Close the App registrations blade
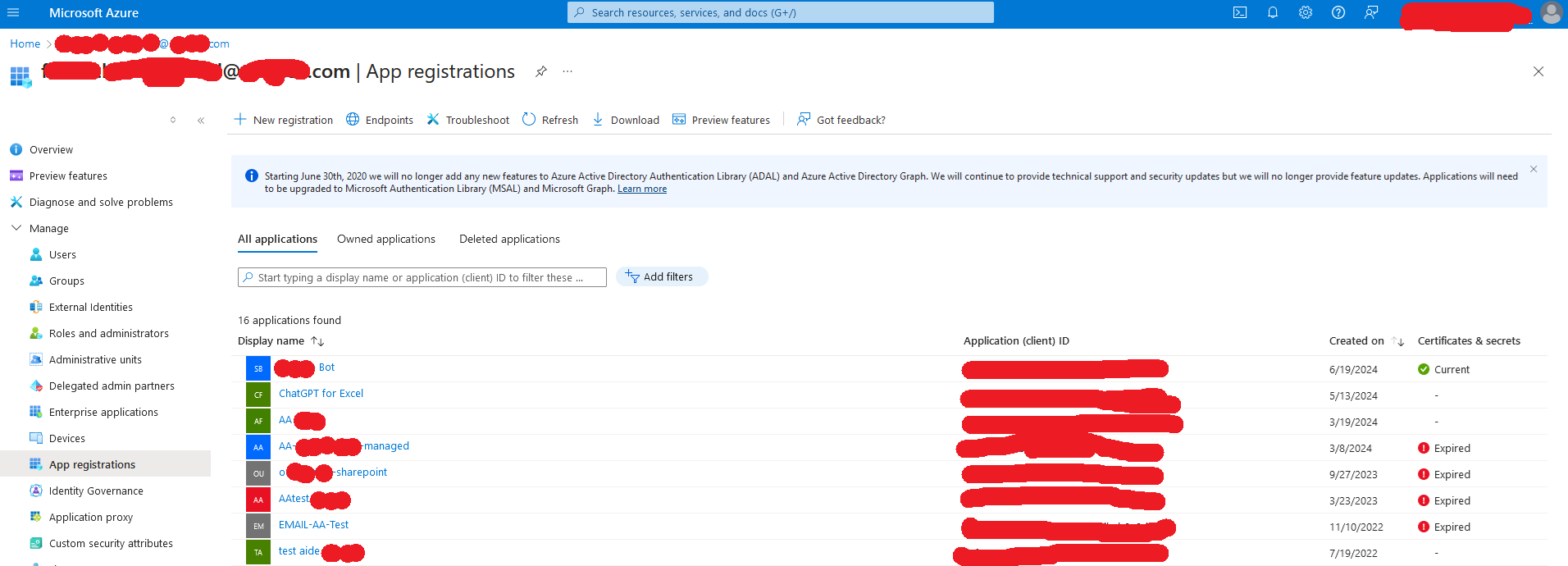 tap(1538, 71)
